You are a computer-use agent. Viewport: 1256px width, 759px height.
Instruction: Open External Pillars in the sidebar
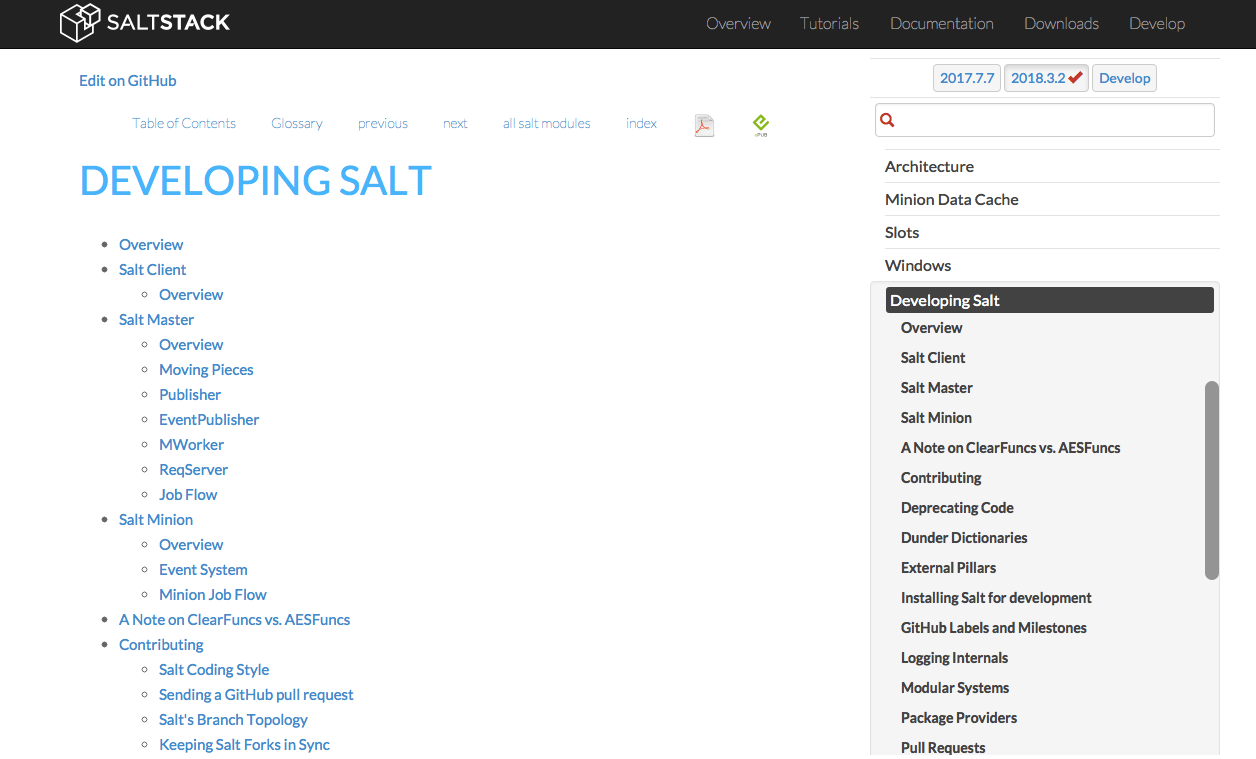pyautogui.click(x=948, y=568)
